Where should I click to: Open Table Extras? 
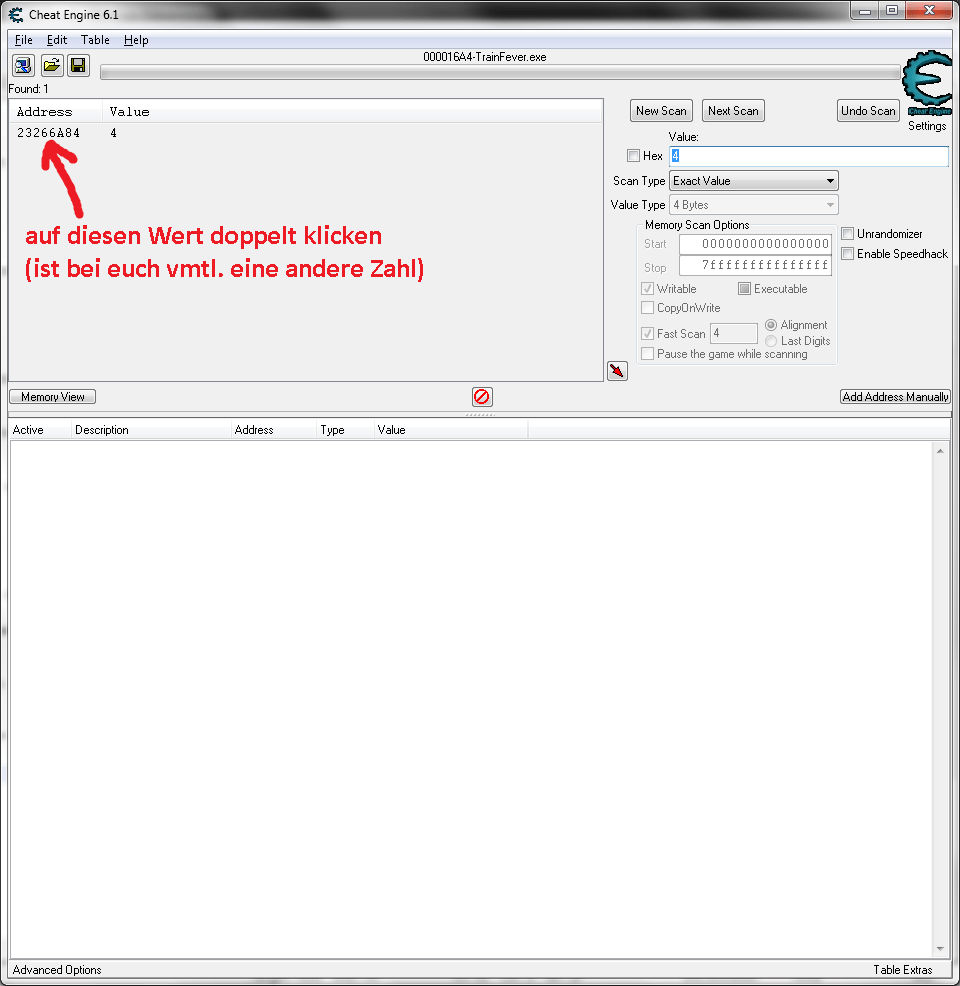[x=902, y=970]
